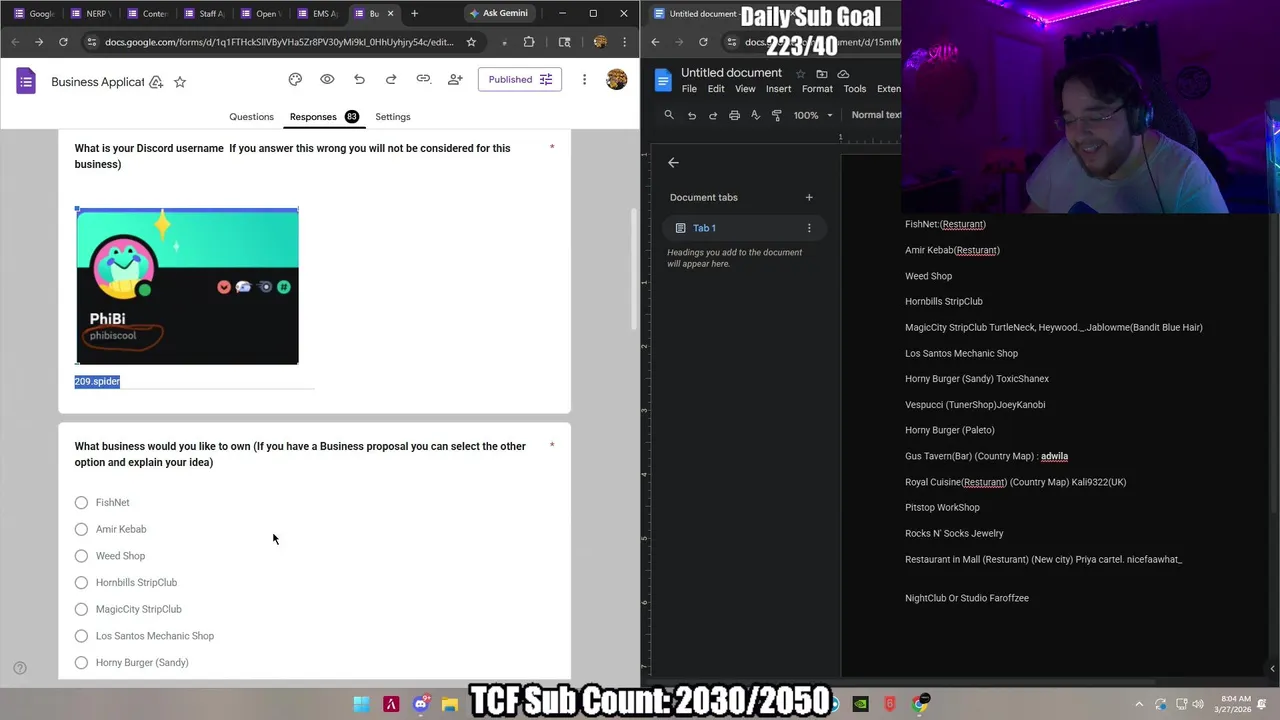Viewport: 1280px width, 720px height.
Task: Run spell check in Docs toolbar
Action: point(755,115)
